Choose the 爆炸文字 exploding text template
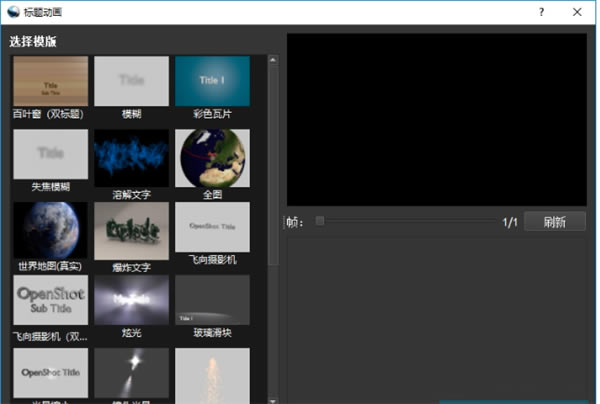 tap(131, 231)
